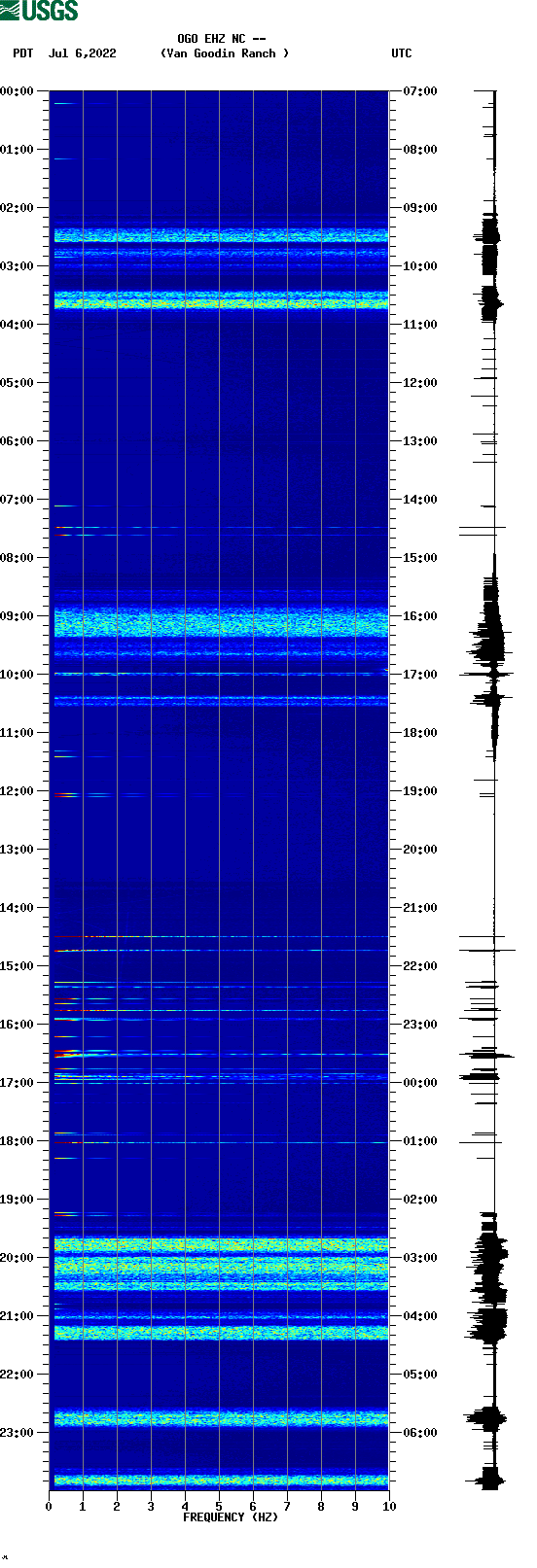537x1568 pixels.
Task: Click the 8 Hz frequency tick label
Action: click(321, 1507)
